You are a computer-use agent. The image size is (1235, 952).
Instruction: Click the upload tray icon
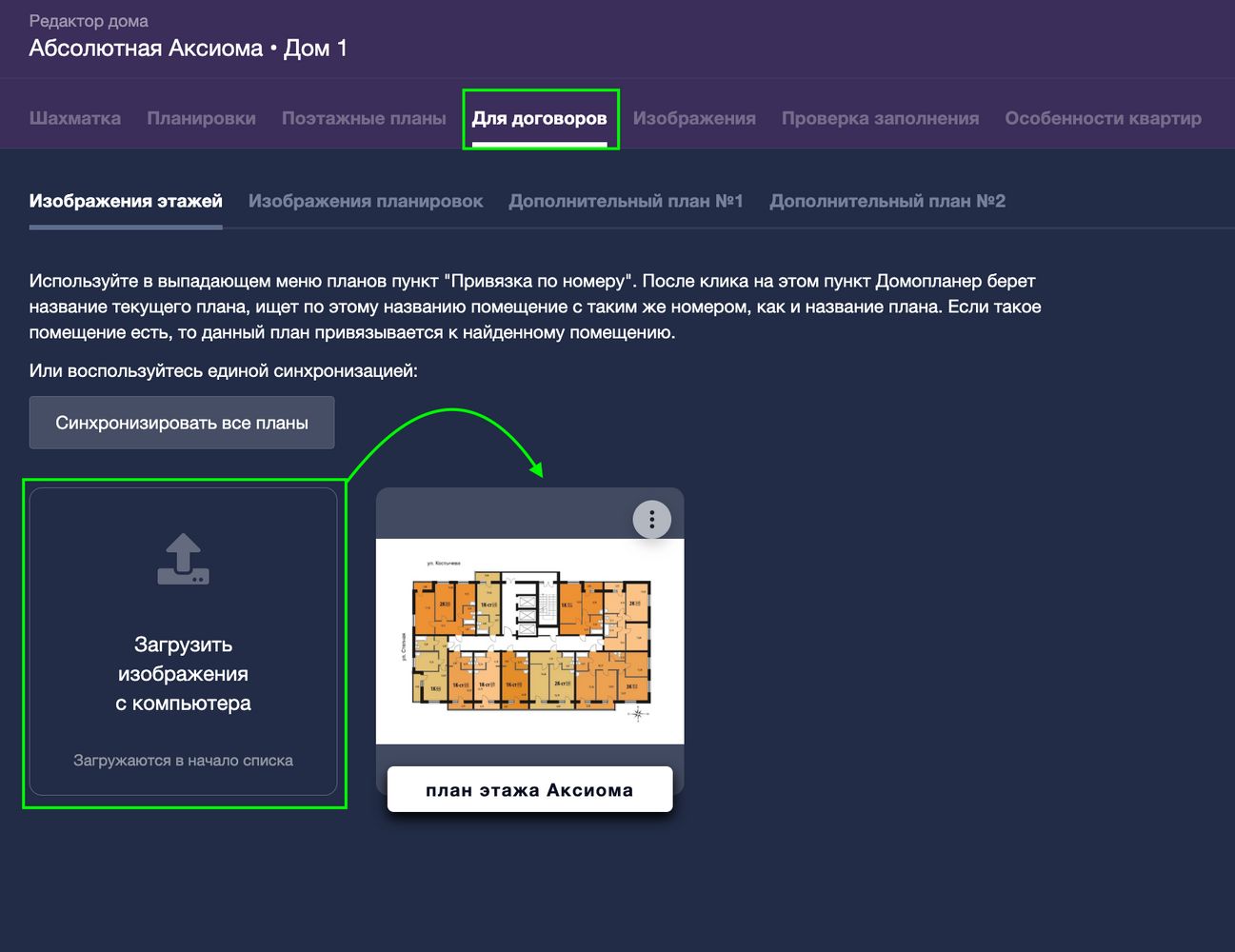183,559
